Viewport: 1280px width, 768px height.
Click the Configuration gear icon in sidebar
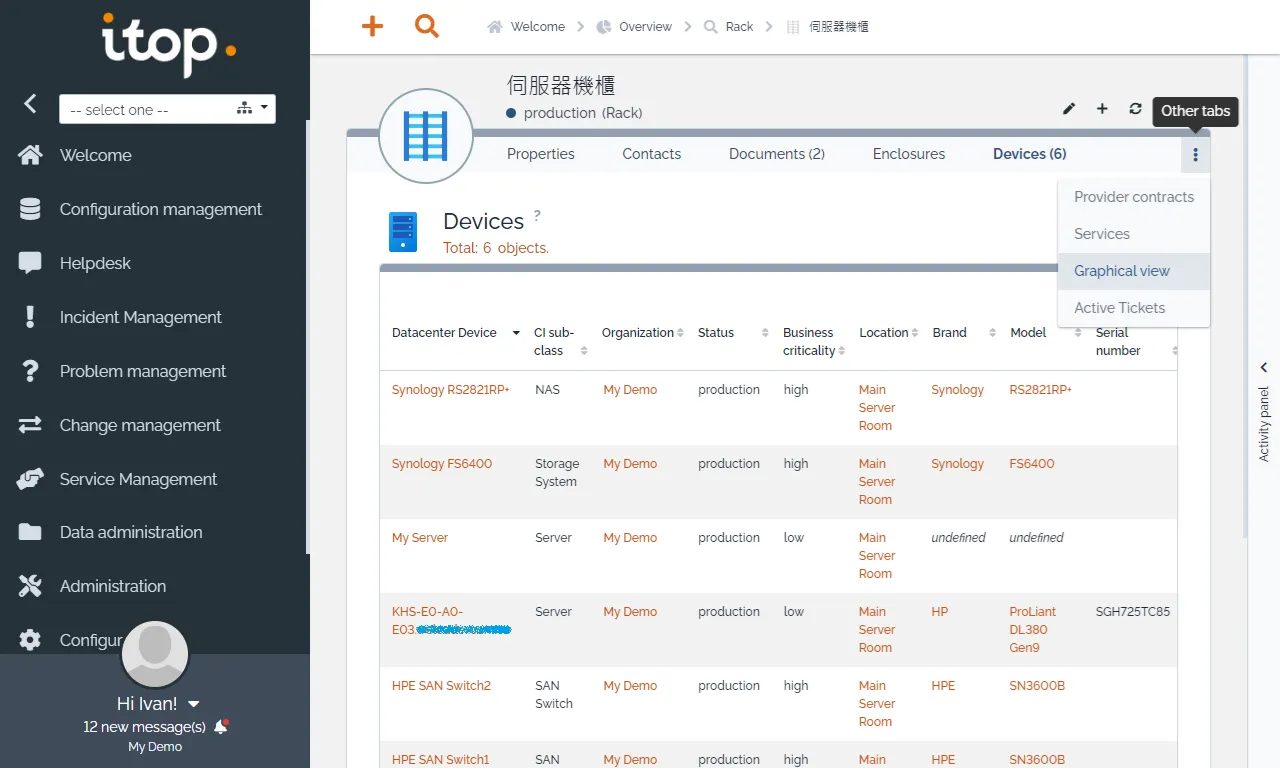(30, 640)
